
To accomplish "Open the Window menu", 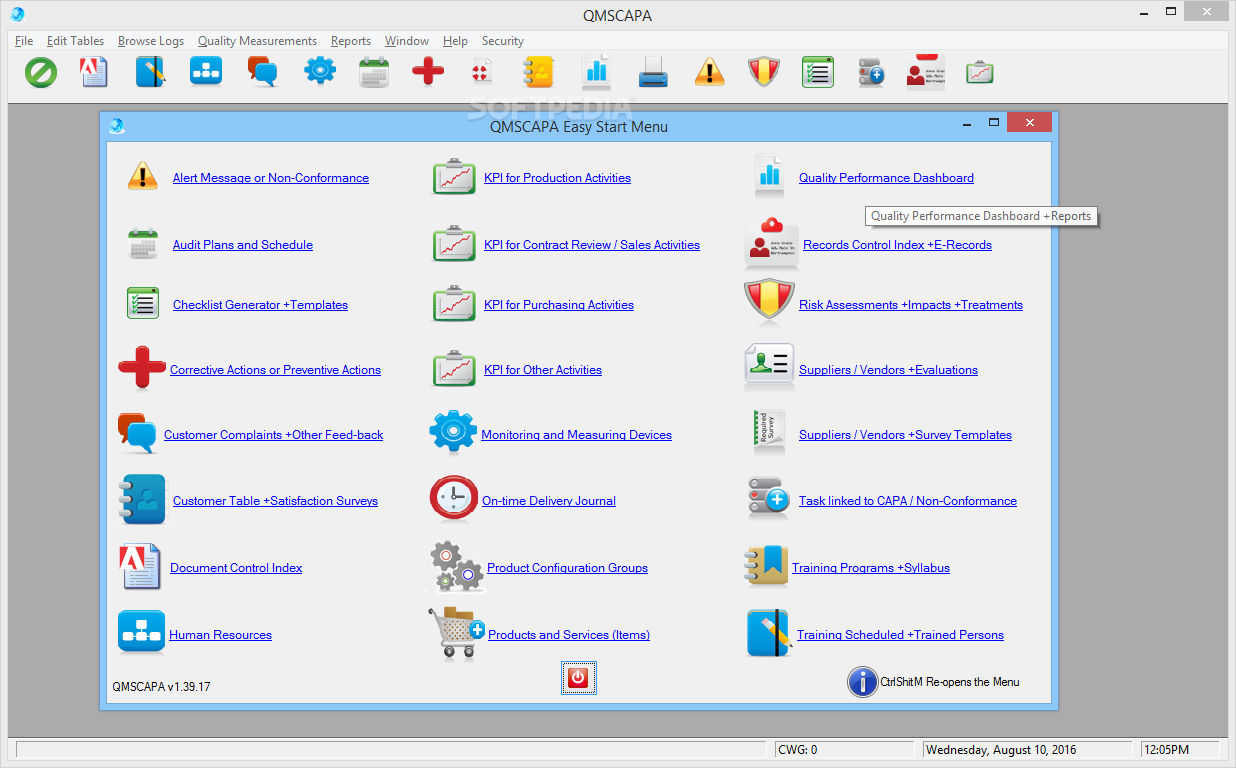I will click(x=407, y=41).
